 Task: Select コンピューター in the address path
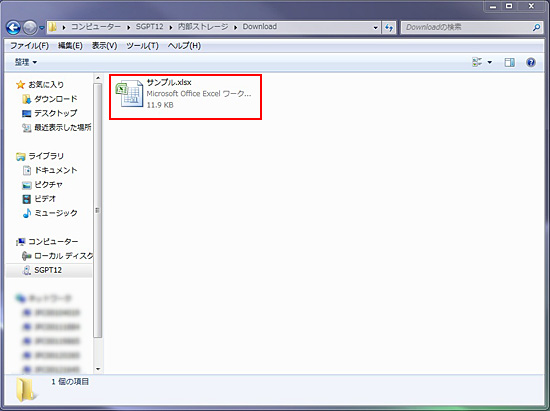pos(96,27)
